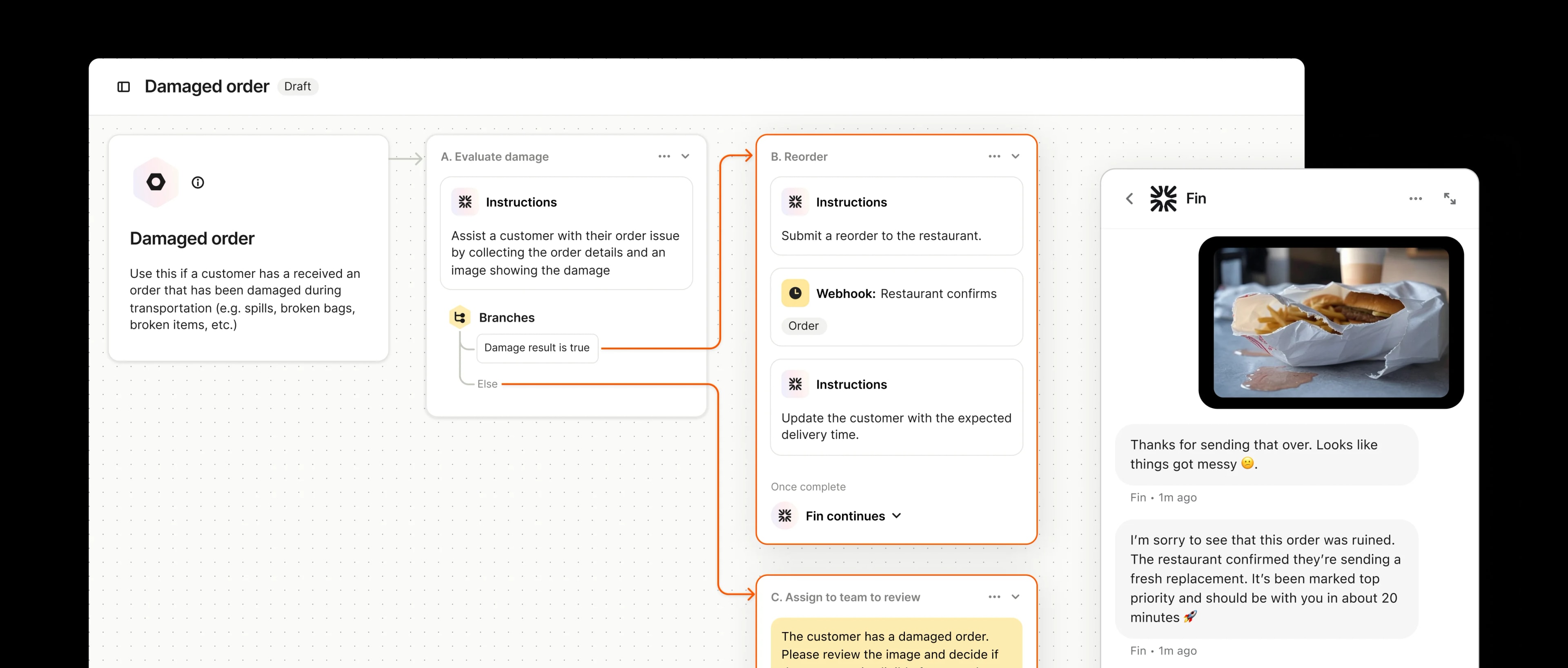Select the 'Webhook: Restaurant confirms' block title
This screenshot has width=1568, height=668.
(x=906, y=293)
